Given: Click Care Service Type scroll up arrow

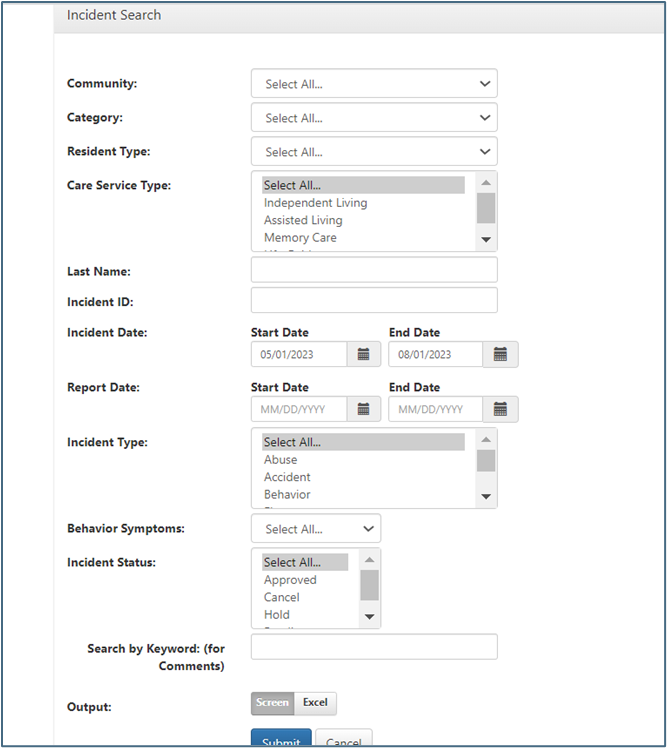Looking at the screenshot, I should coord(486,183).
